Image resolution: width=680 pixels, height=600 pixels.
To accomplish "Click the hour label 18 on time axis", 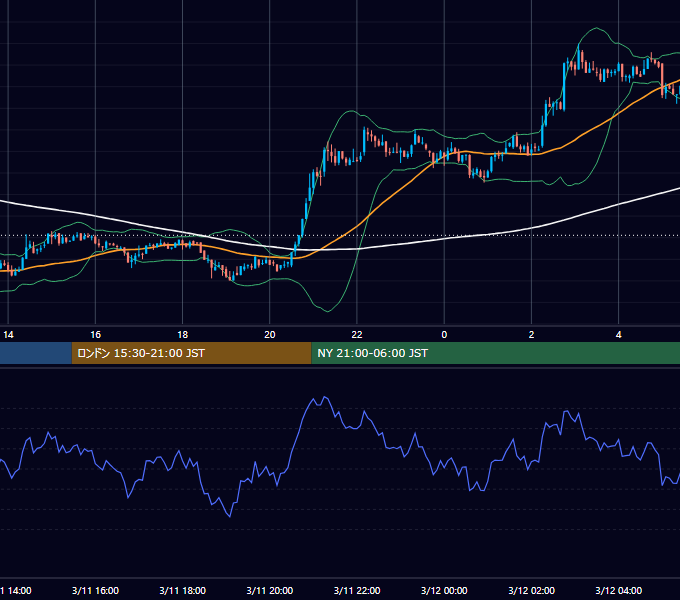I will coord(183,335).
